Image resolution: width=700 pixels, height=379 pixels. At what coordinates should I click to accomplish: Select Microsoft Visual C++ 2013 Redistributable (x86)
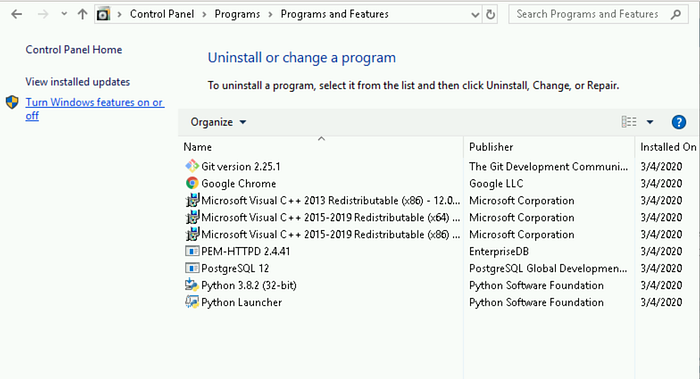[330, 200]
